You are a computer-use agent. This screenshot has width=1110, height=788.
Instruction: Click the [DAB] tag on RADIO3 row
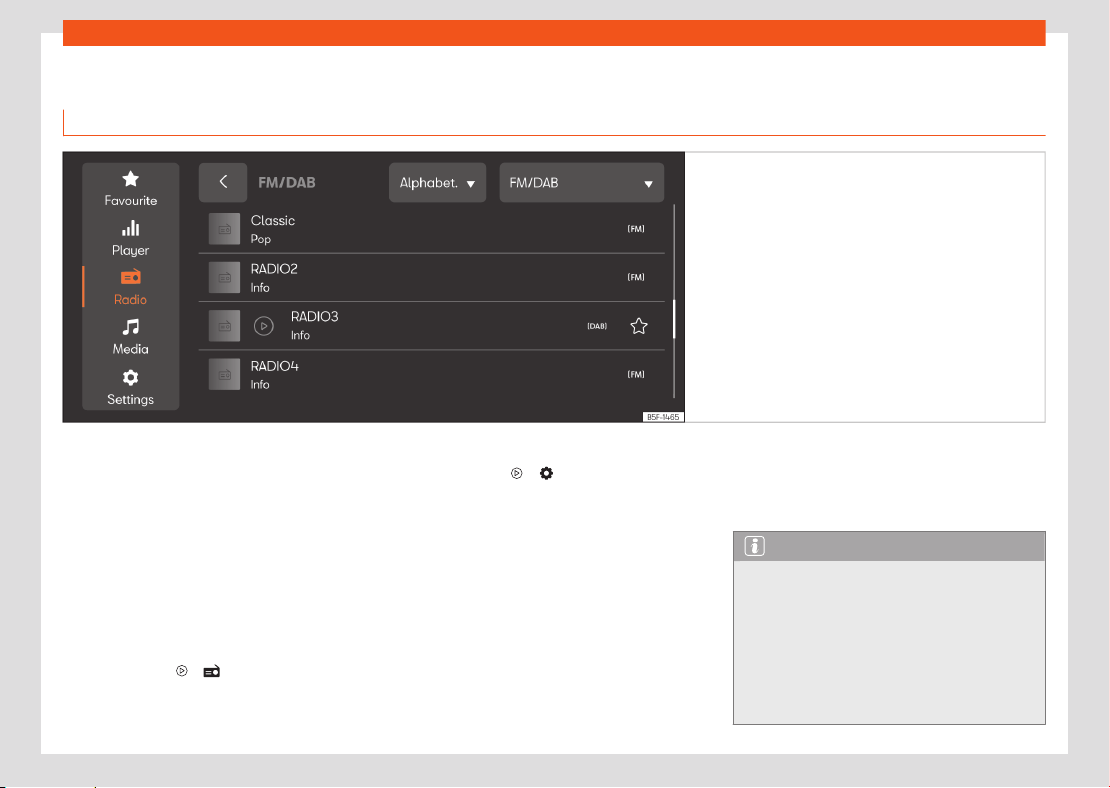[x=597, y=326]
